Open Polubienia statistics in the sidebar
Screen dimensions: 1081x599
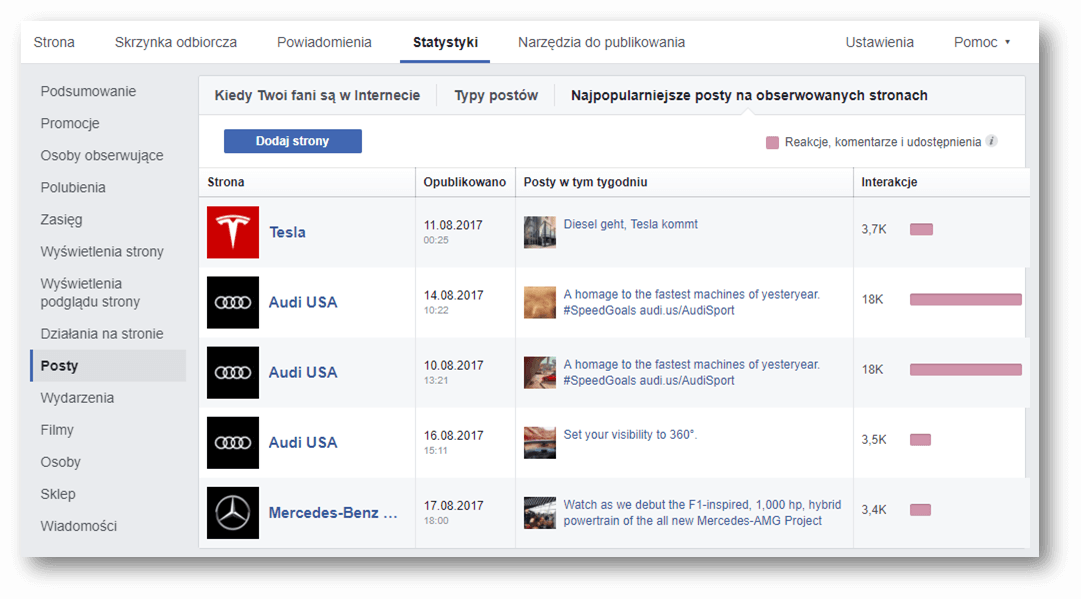(x=73, y=187)
